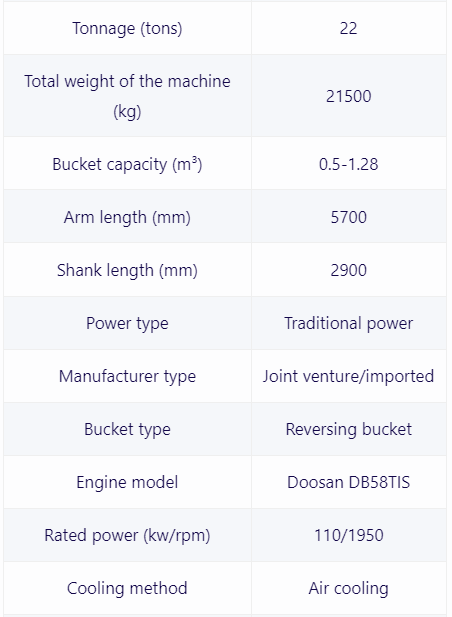The image size is (452, 617).
Task: Select the tonnage value 22
Action: tap(349, 28)
